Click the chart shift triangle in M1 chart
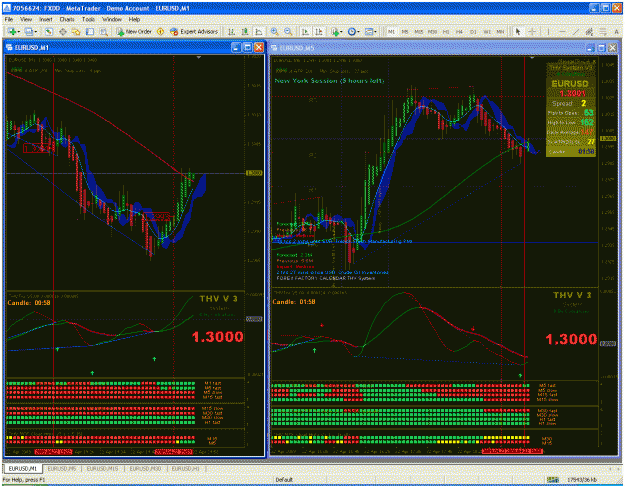This screenshot has height=486, width=625. tap(199, 58)
